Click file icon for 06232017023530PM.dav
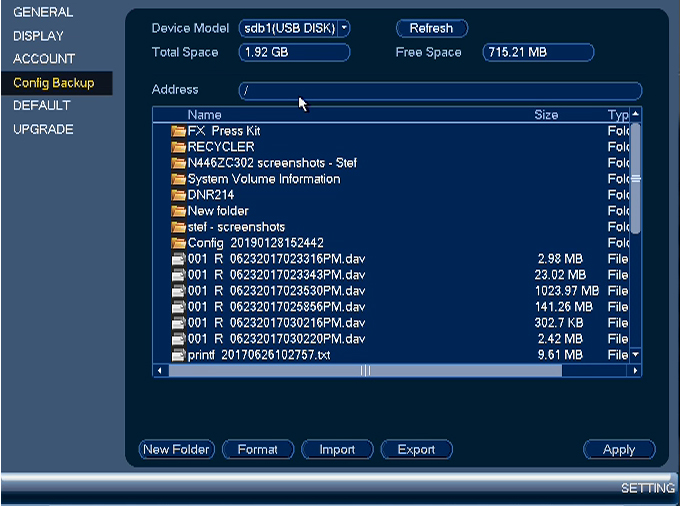 178,291
